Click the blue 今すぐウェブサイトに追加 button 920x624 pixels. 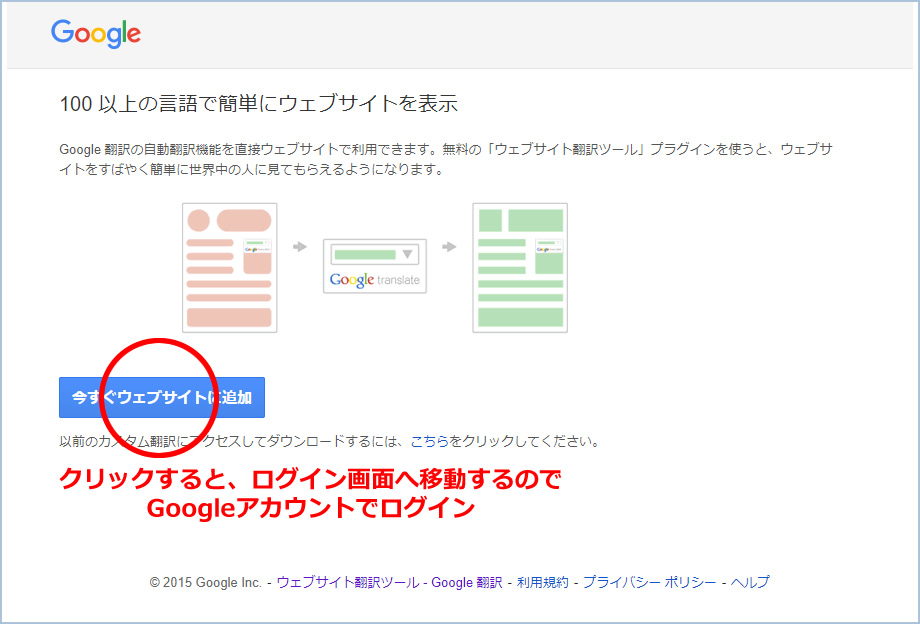click(x=162, y=398)
